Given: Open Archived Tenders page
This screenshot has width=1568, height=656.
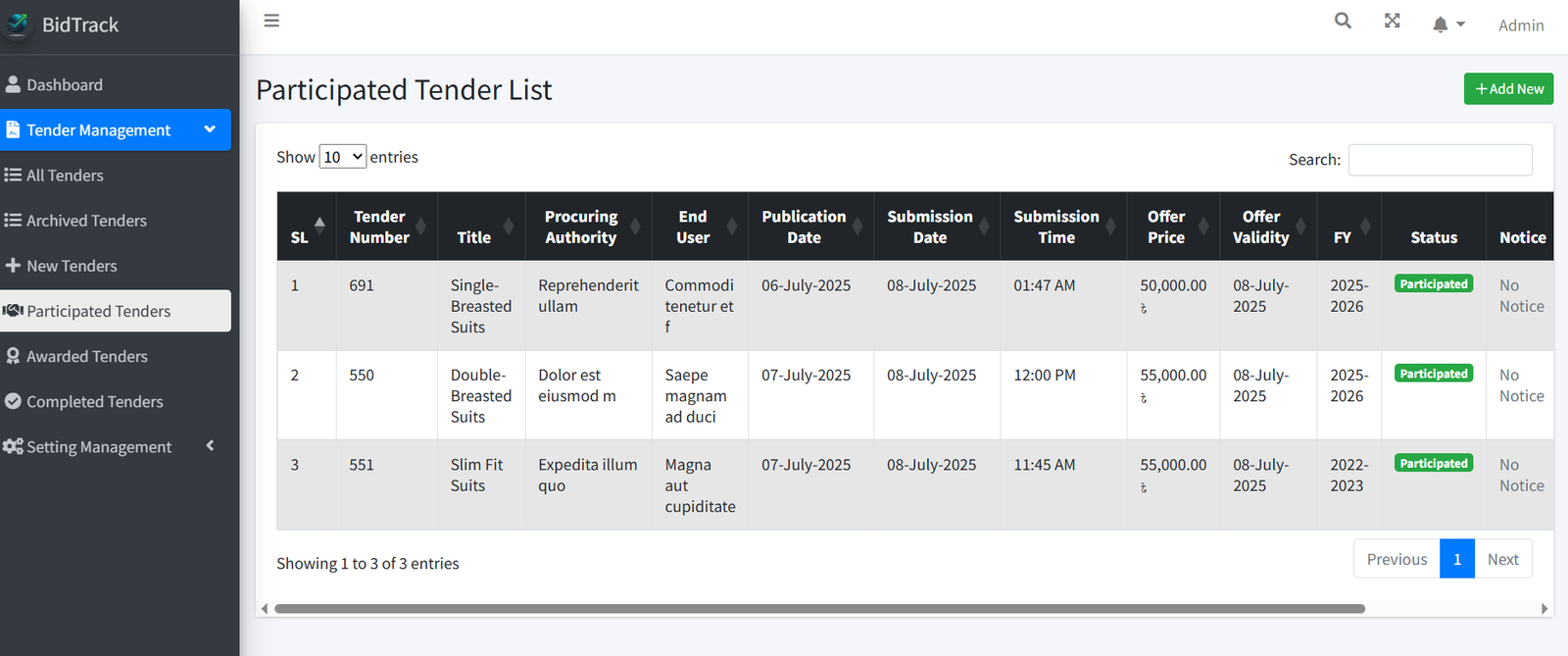Looking at the screenshot, I should (86, 221).
